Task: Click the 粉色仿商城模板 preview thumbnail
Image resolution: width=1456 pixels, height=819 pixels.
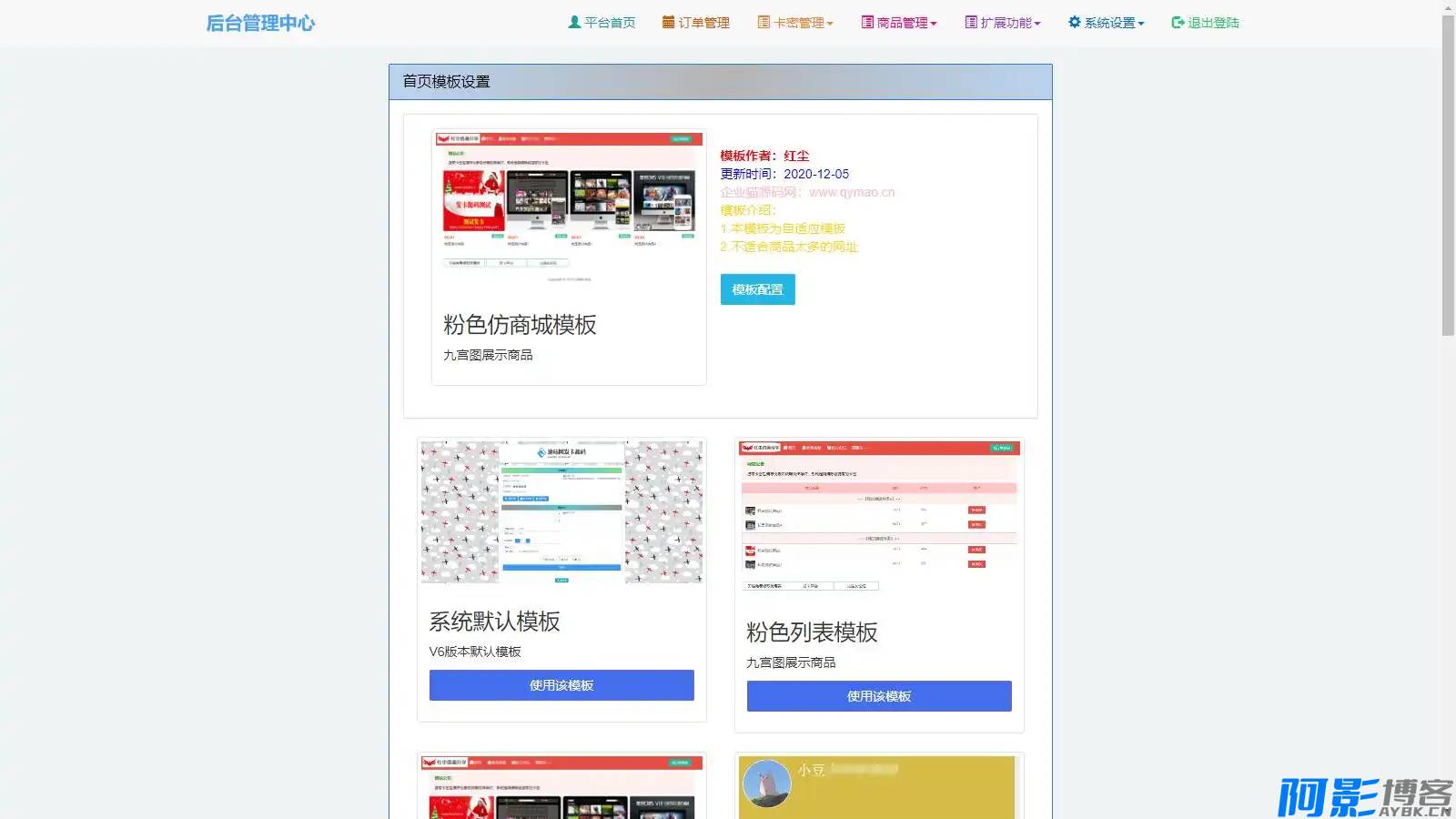Action: coord(569,208)
